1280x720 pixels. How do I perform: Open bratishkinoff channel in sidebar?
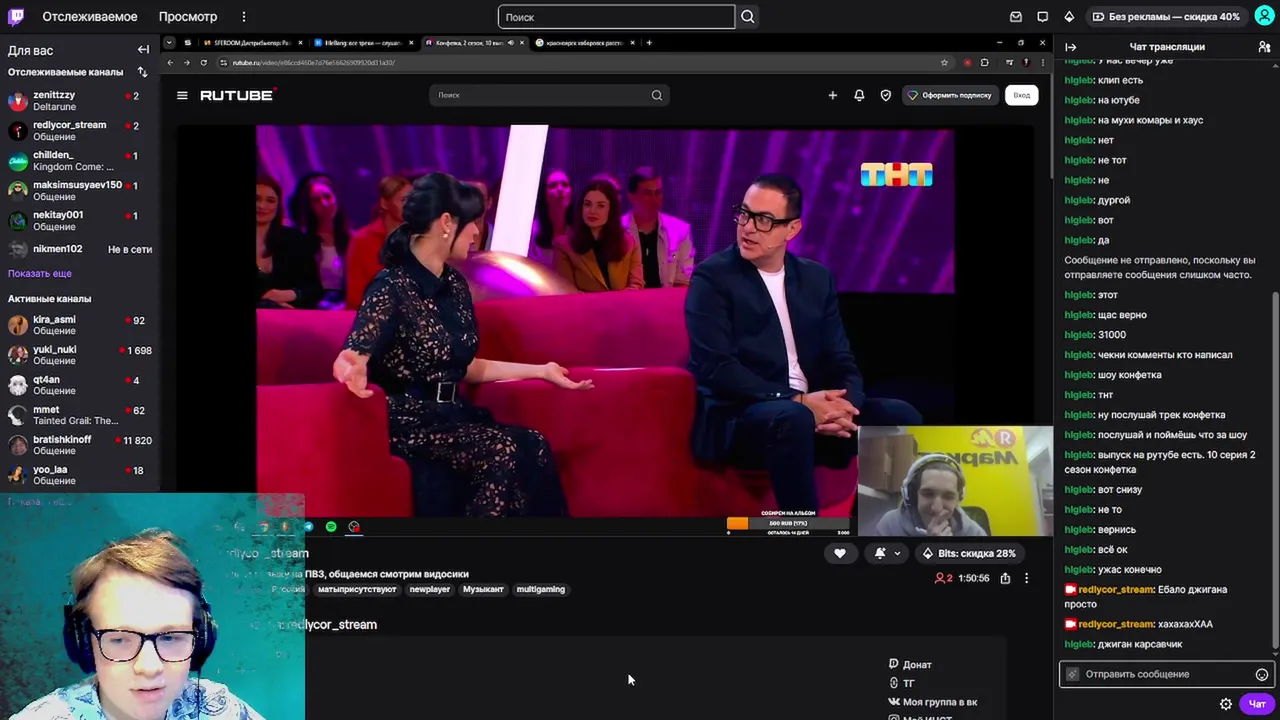[x=78, y=445]
